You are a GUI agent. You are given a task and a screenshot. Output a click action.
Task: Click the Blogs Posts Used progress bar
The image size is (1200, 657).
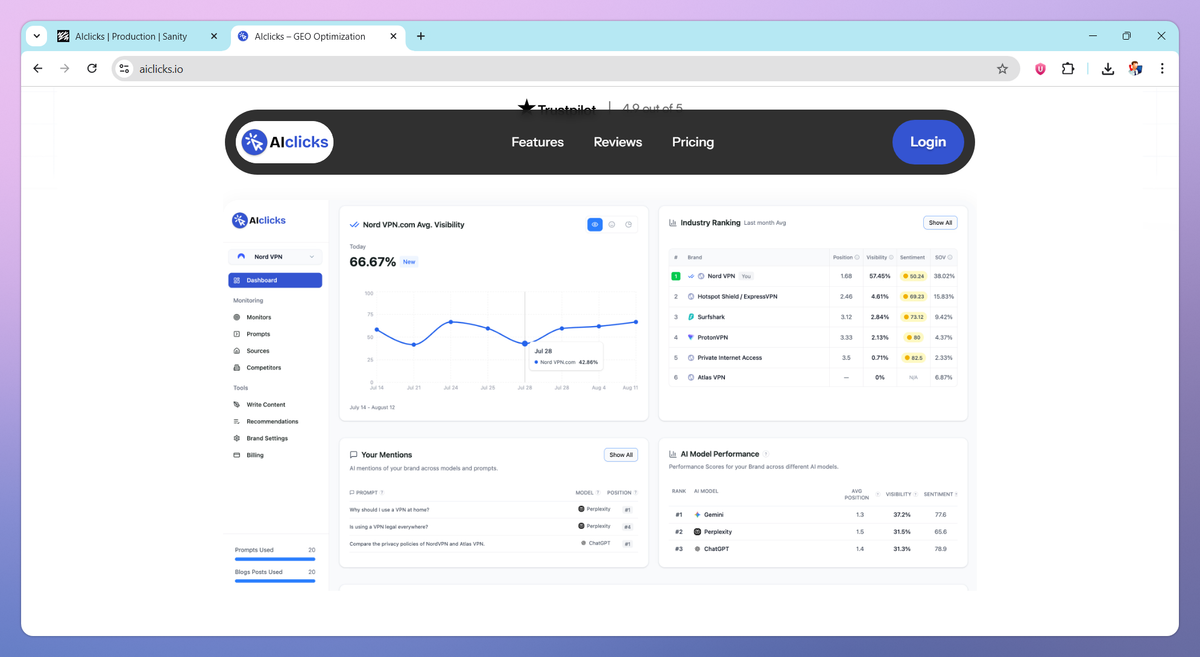pos(275,581)
